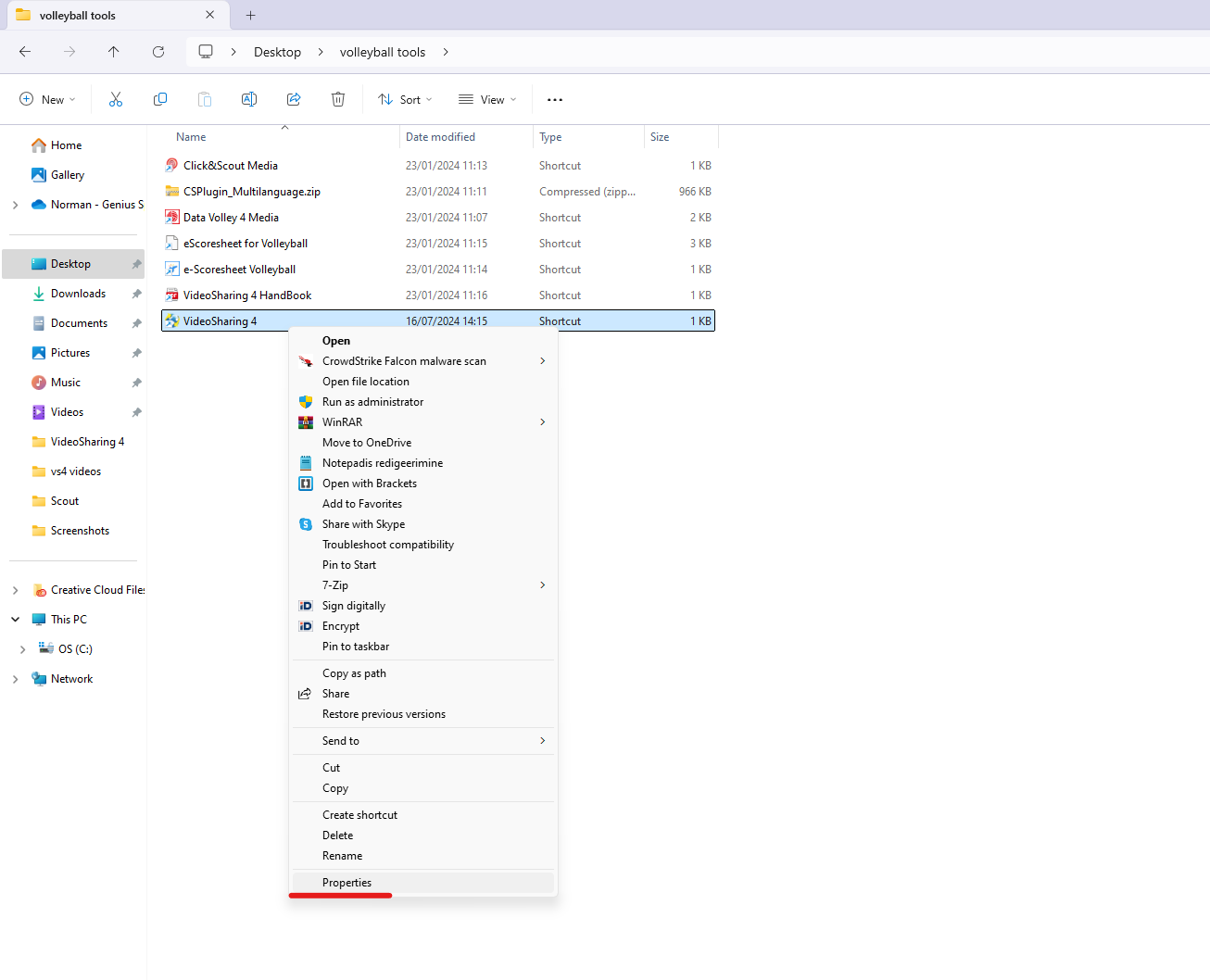The image size is (1210, 980).
Task: Expand the Send to submenu
Action: (543, 741)
